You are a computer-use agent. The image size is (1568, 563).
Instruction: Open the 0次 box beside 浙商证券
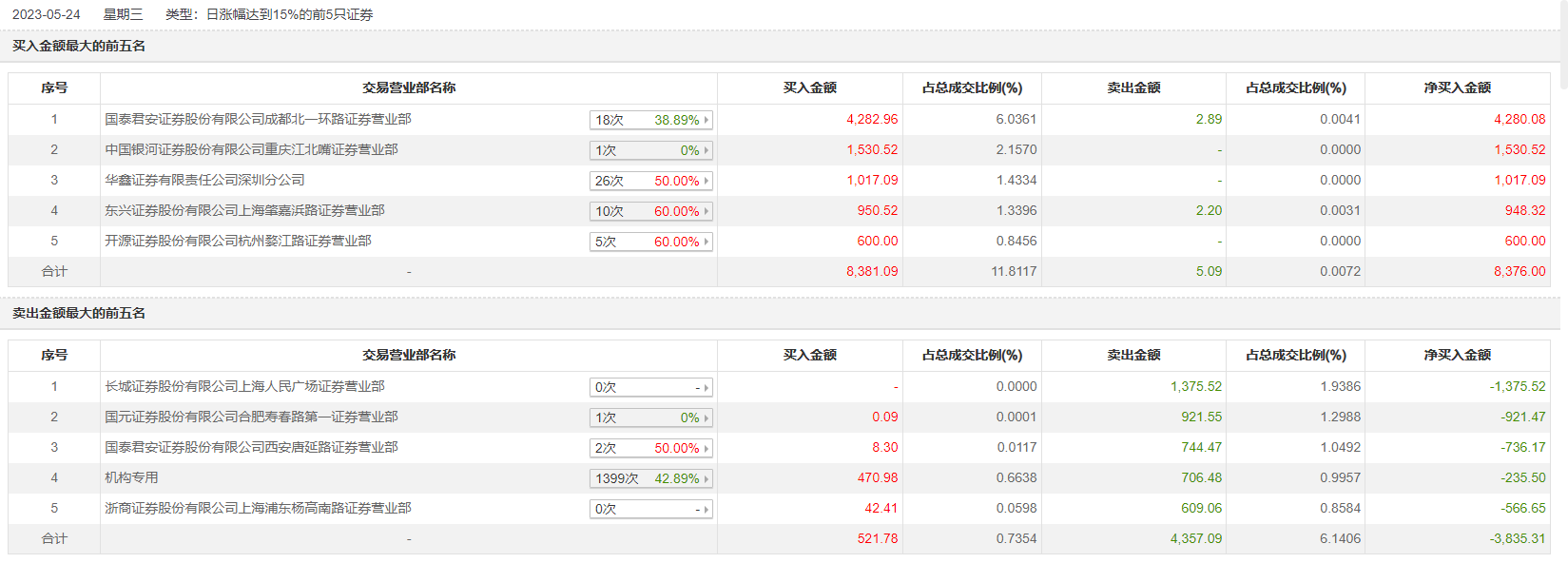(650, 509)
